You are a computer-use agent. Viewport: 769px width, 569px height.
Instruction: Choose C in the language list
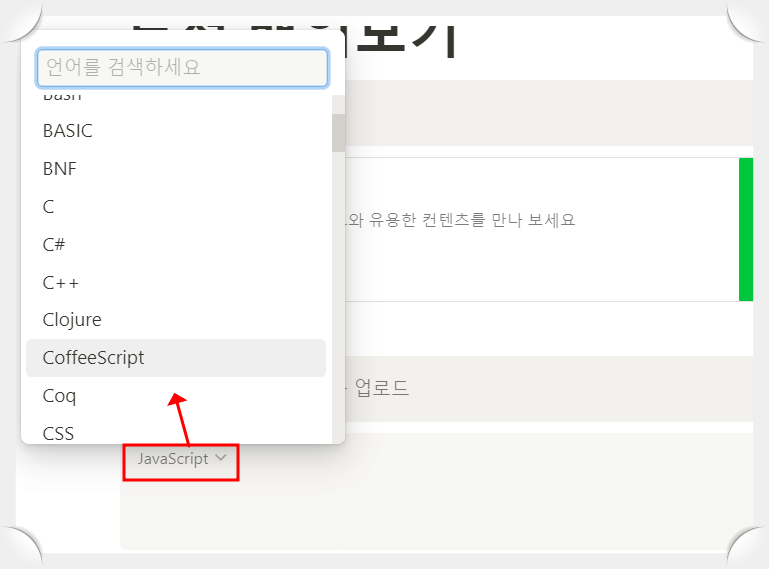pyautogui.click(x=176, y=207)
